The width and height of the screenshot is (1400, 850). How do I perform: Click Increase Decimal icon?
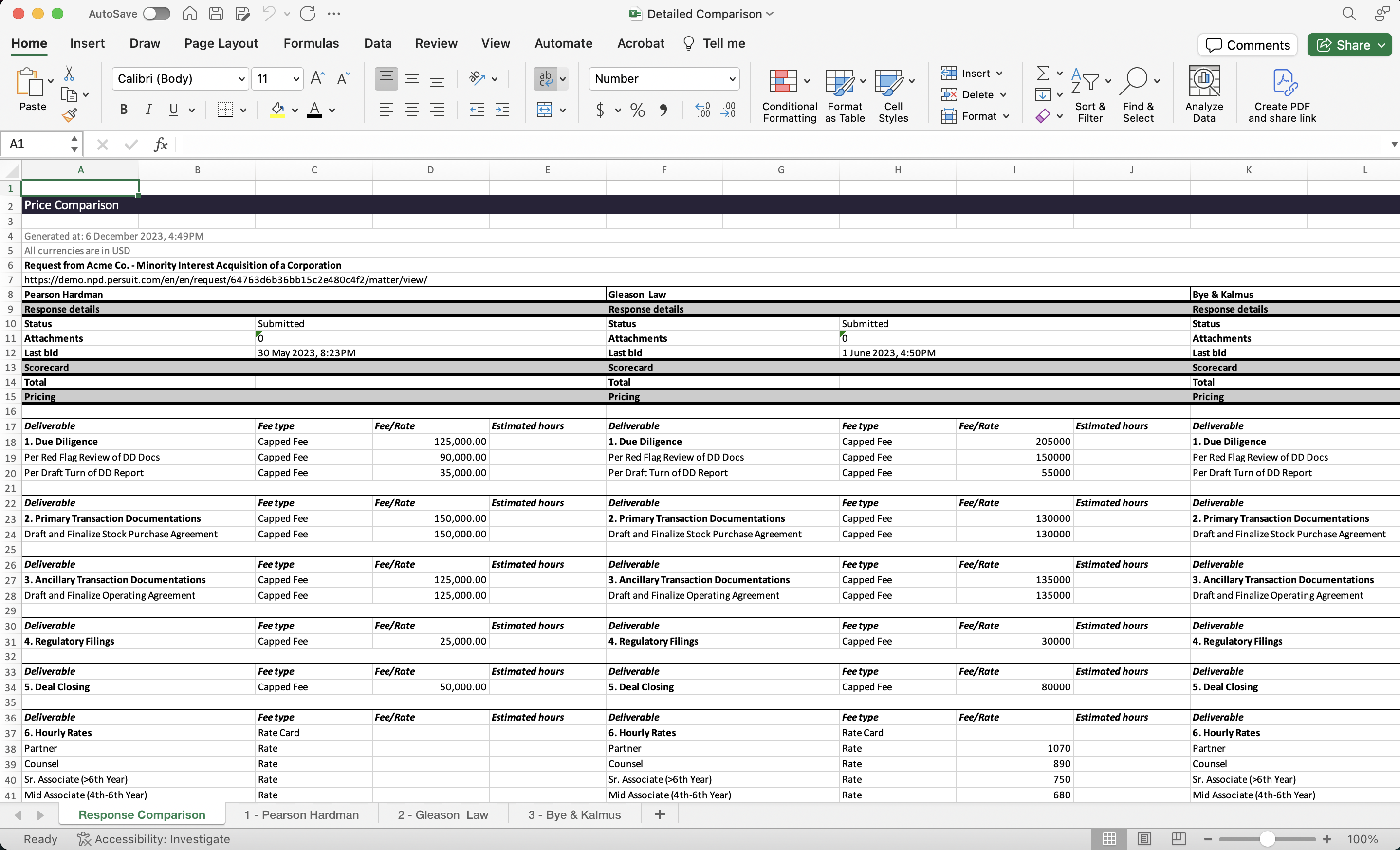click(702, 110)
